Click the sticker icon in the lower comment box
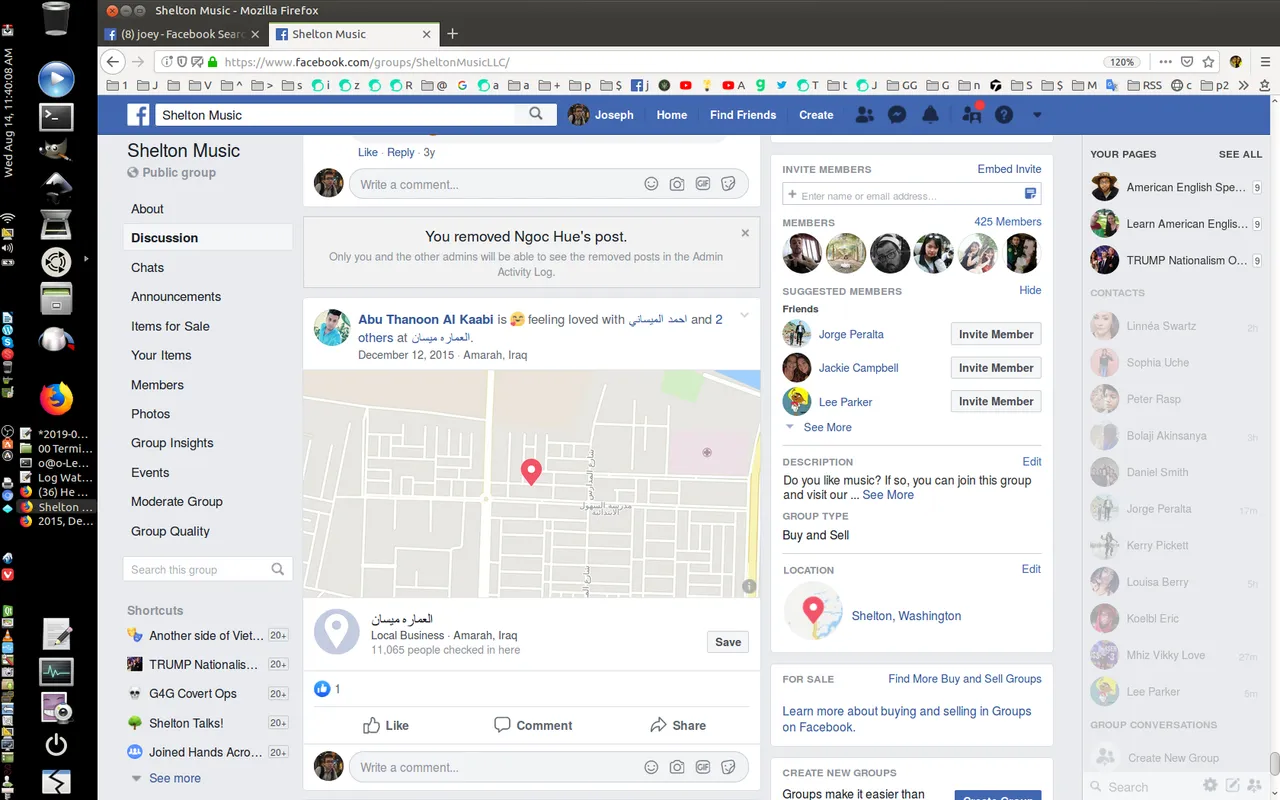This screenshot has height=800, width=1280. click(729, 767)
